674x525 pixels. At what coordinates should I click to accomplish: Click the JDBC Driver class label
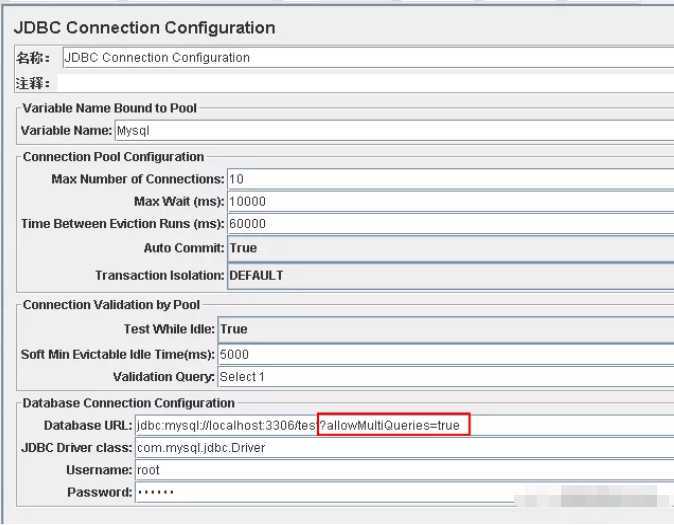click(x=77, y=448)
